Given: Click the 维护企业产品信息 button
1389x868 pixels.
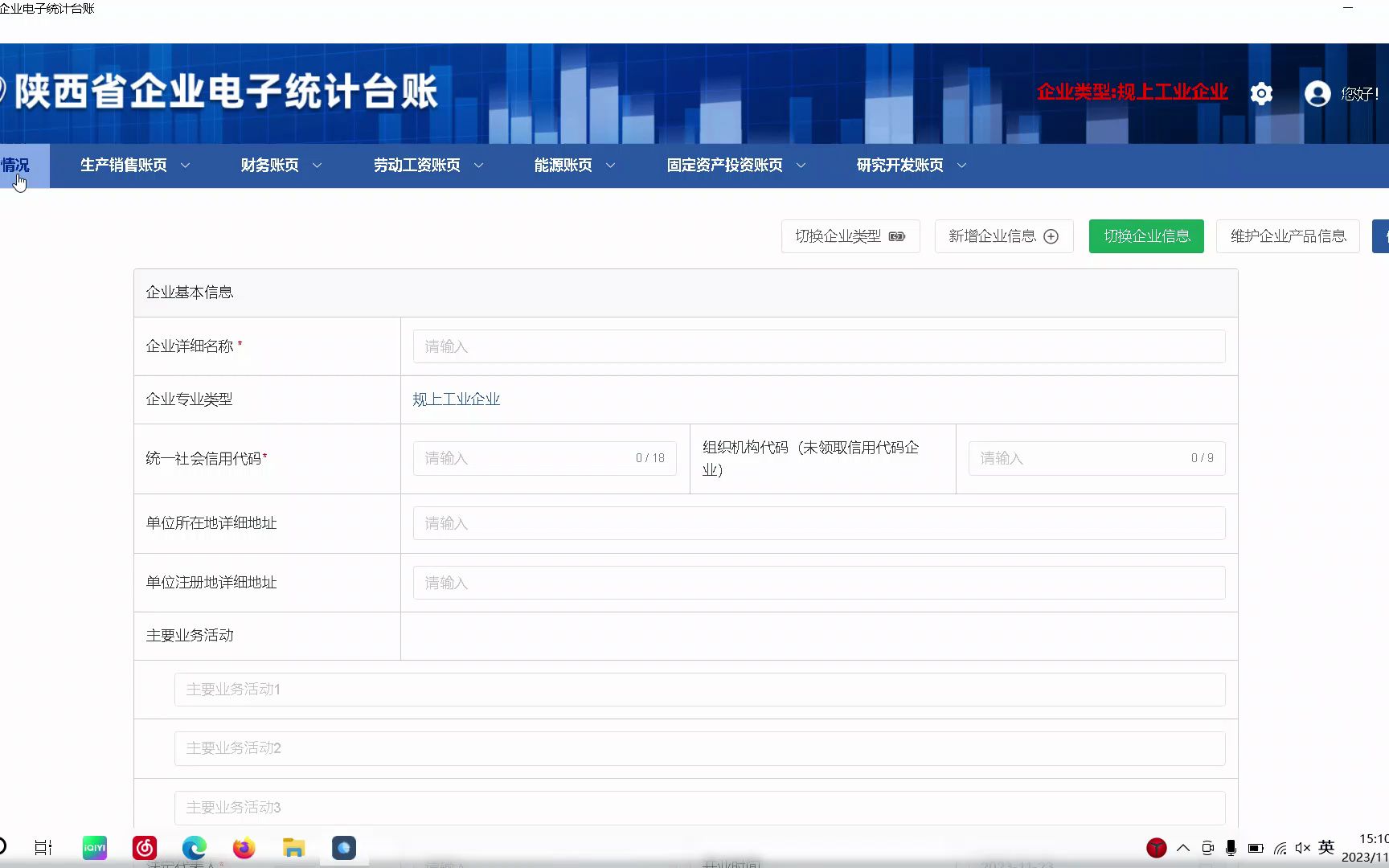Looking at the screenshot, I should click(1288, 236).
